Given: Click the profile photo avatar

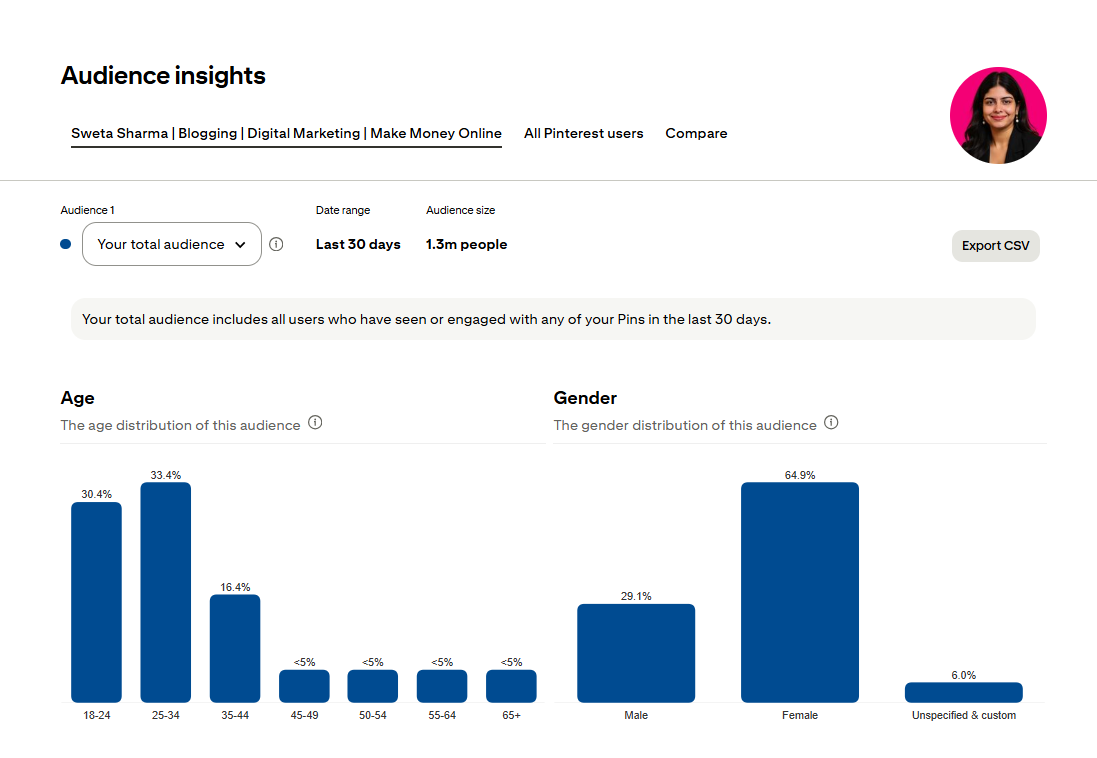Looking at the screenshot, I should [998, 115].
